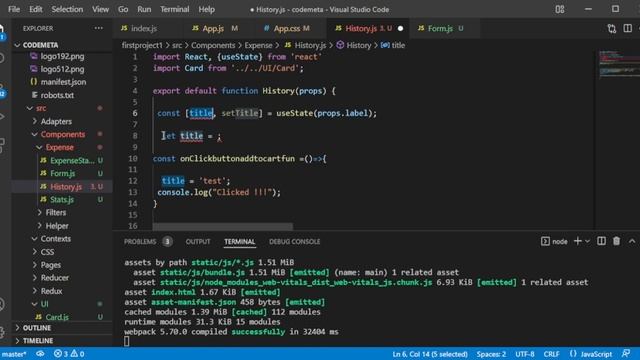Switch to the App.css tab
The width and height of the screenshot is (640, 360).
click(287, 28)
